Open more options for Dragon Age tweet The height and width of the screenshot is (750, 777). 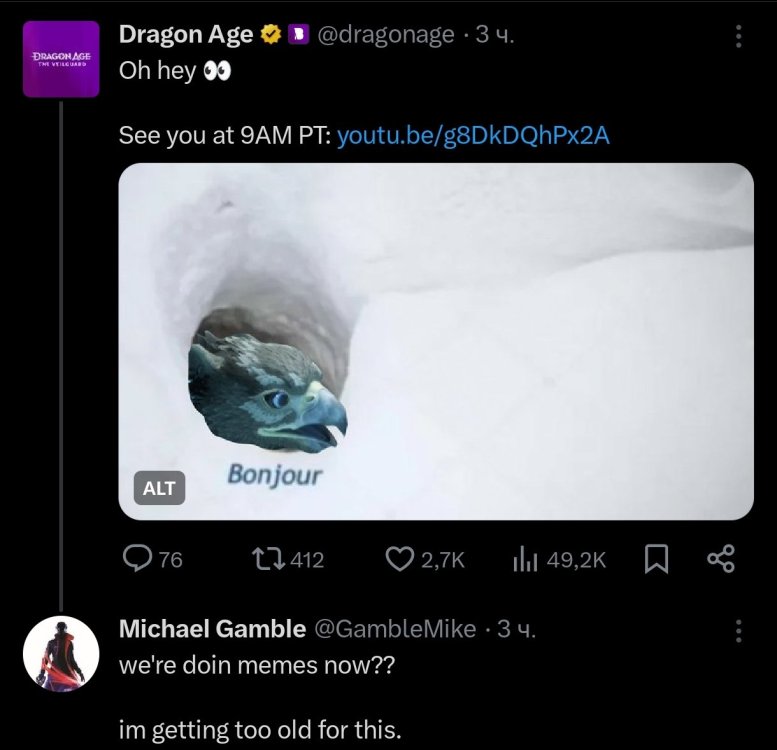738,37
